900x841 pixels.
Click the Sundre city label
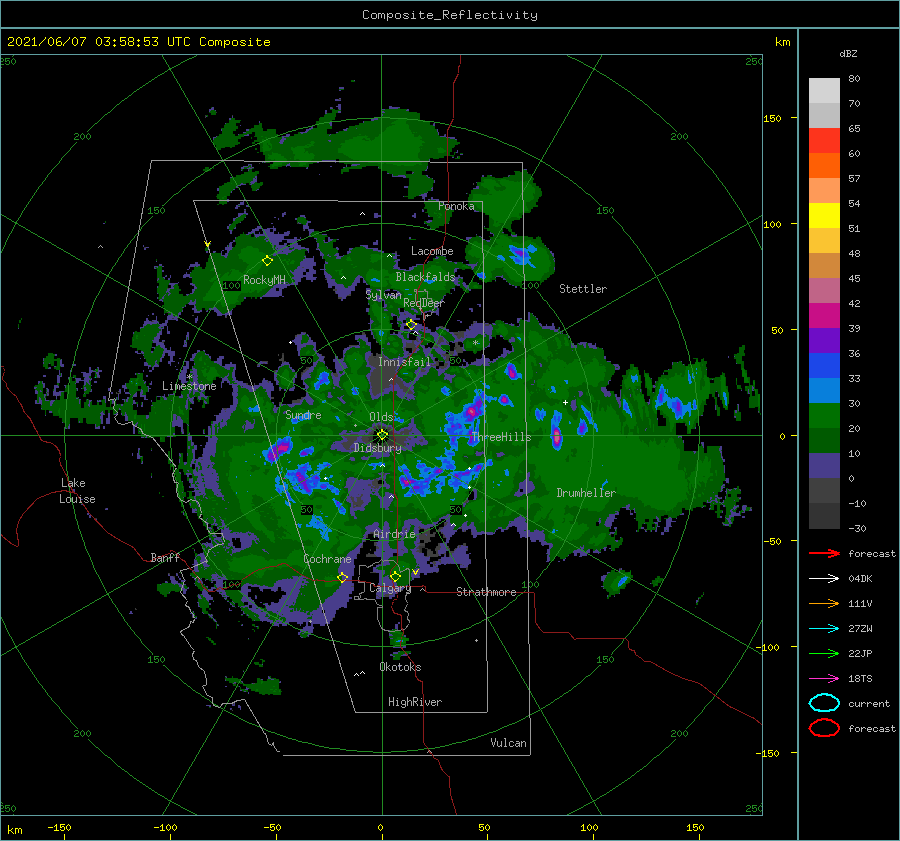[x=303, y=415]
